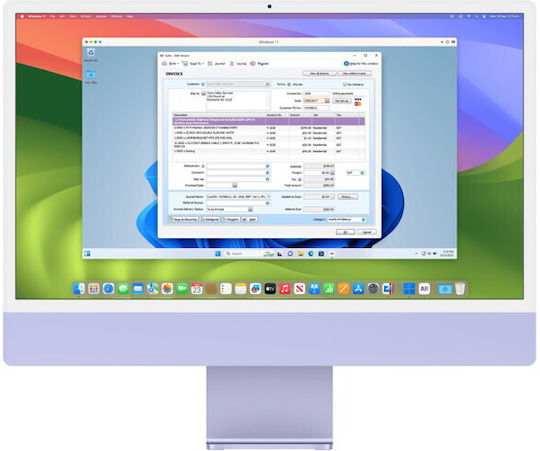Open the Email toolbar option

[x=170, y=64]
